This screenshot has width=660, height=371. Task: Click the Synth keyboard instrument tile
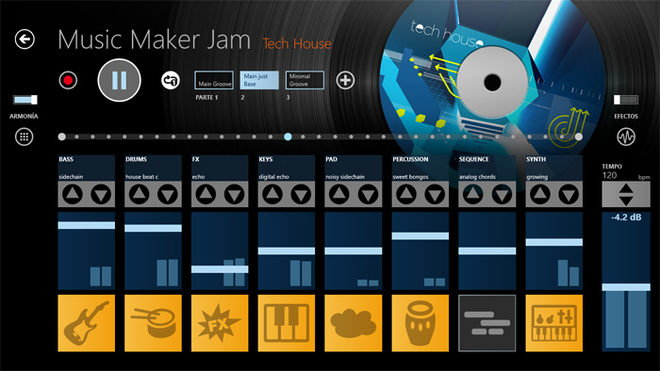[x=554, y=323]
